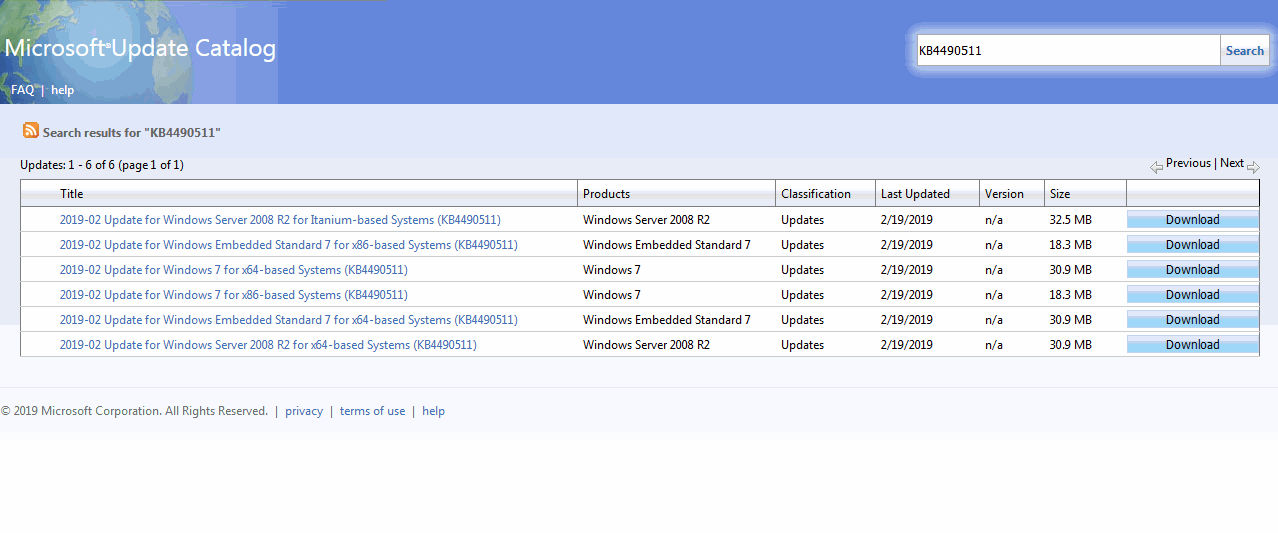Click the "Updates: 1 - 6 of 6" text
Screen dimensions: 1278x533
tap(102, 165)
